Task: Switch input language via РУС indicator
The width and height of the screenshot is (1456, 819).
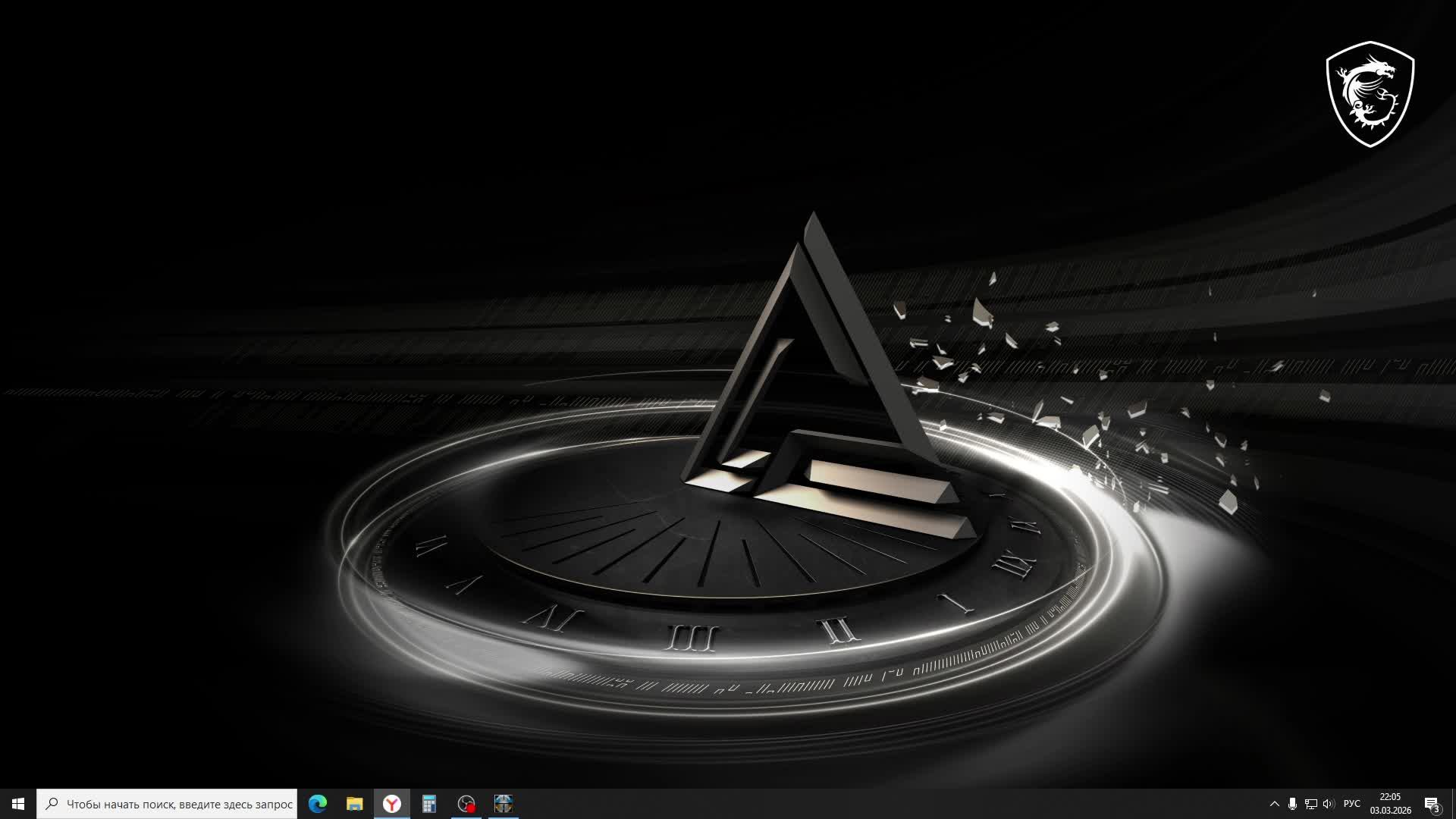Action: [x=1351, y=804]
